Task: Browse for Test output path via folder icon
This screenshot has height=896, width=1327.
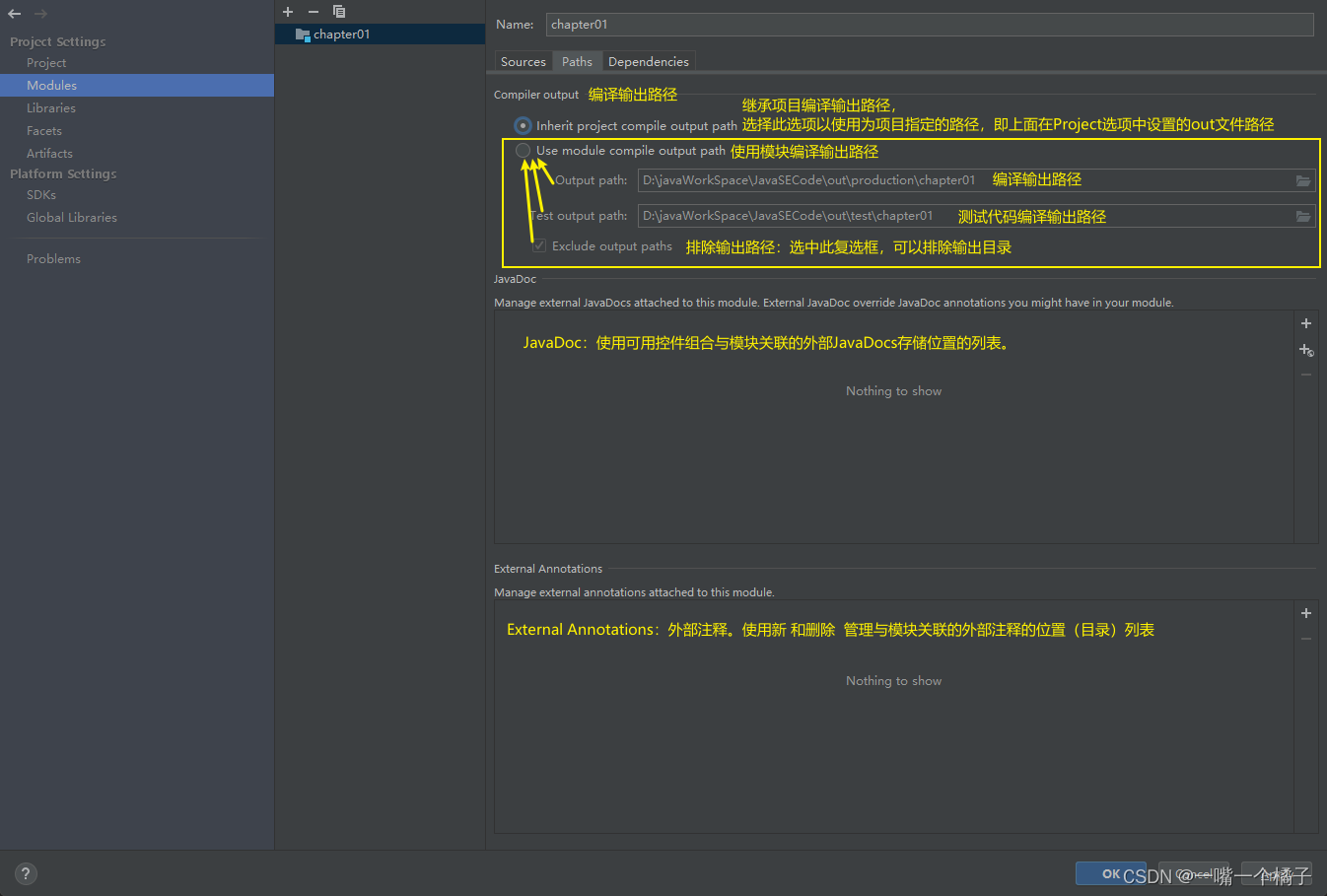Action: pyautogui.click(x=1303, y=216)
